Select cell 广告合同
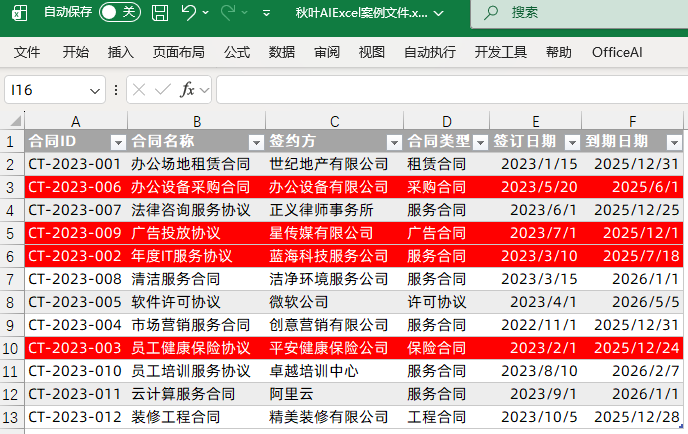The height and width of the screenshot is (434, 688). 446,233
